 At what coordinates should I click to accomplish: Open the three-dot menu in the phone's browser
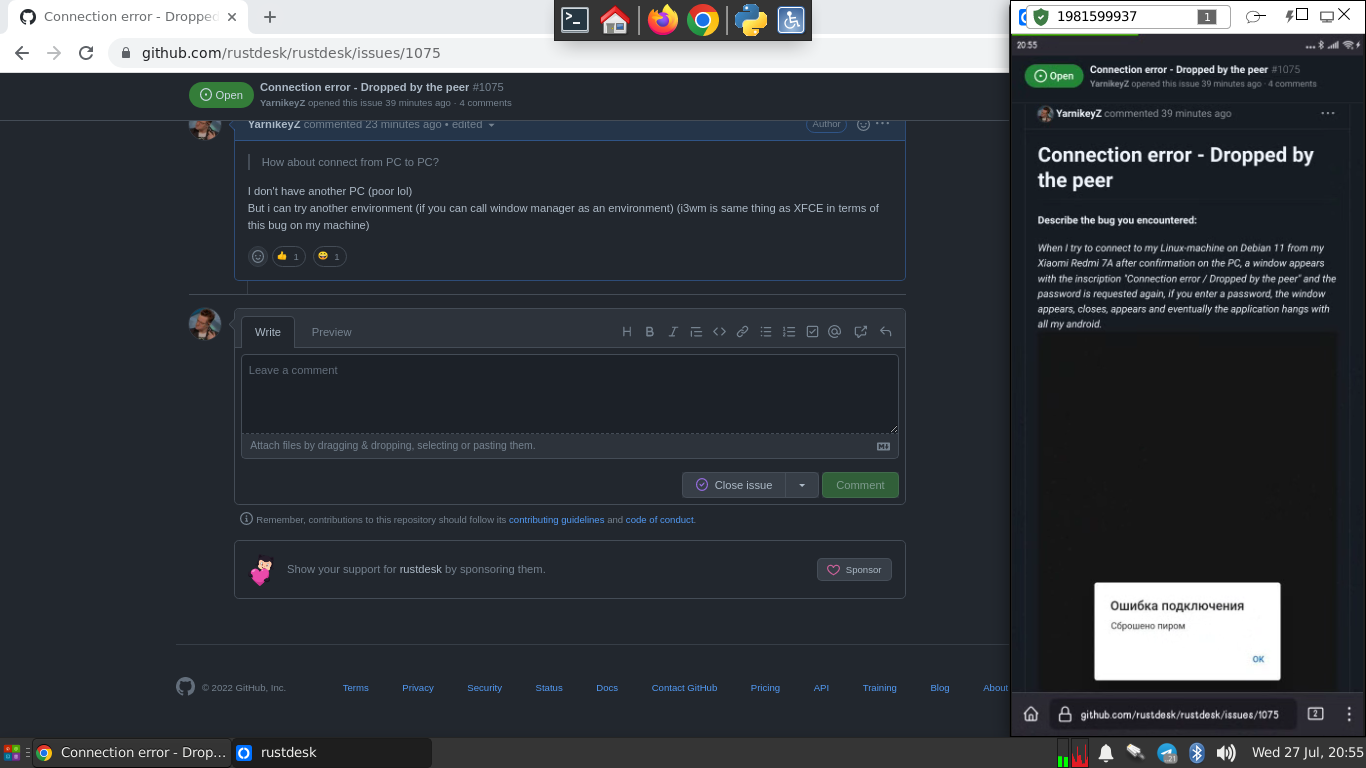1349,714
